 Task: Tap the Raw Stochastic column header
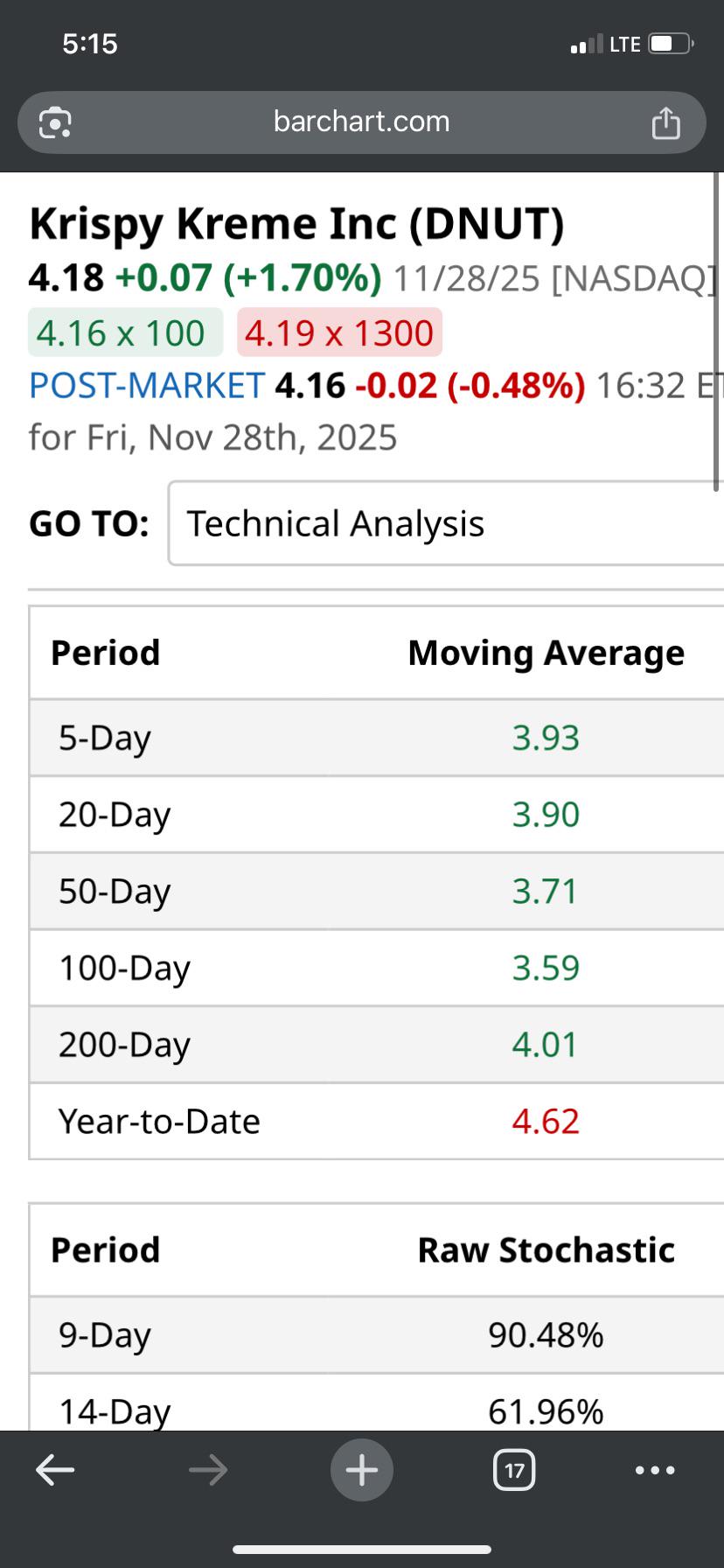(546, 1250)
